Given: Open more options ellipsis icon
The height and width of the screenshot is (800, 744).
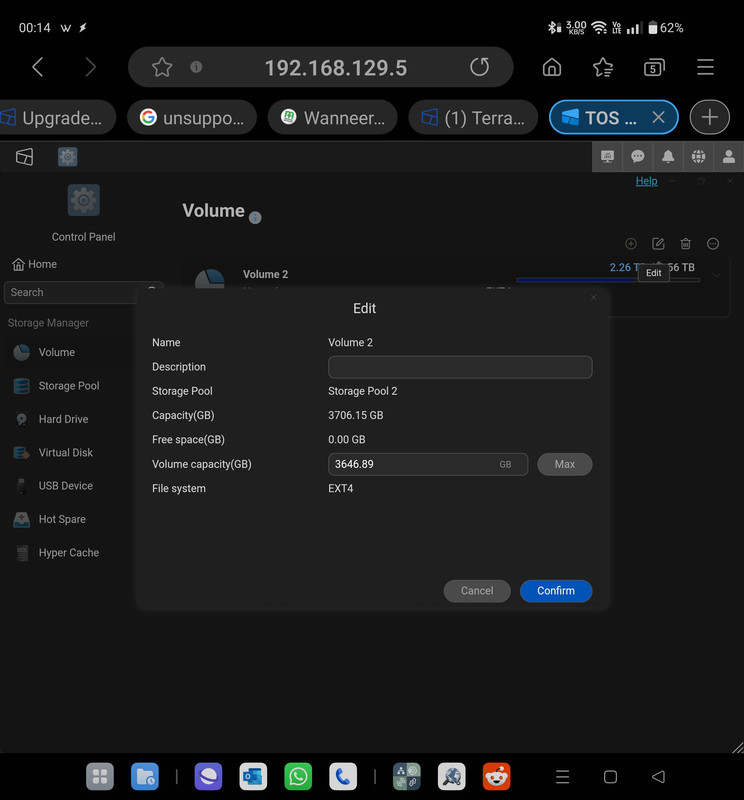Looking at the screenshot, I should tap(713, 244).
